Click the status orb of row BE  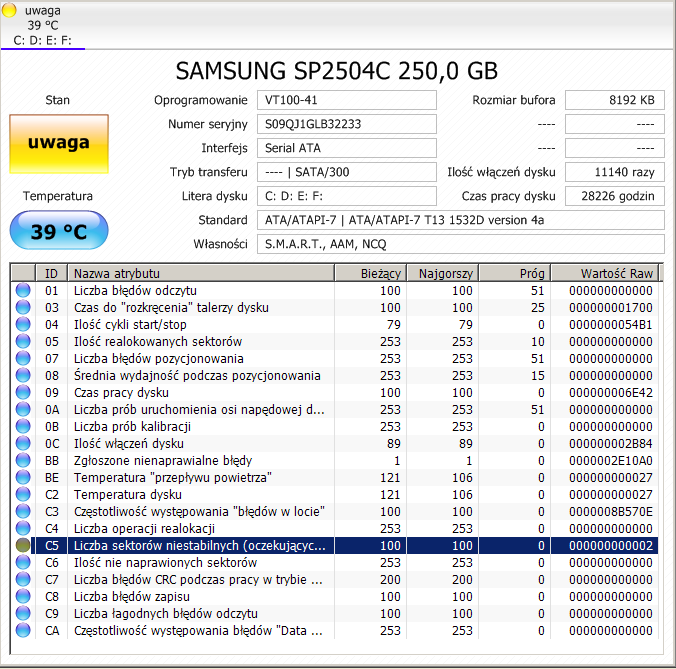[x=23, y=477]
